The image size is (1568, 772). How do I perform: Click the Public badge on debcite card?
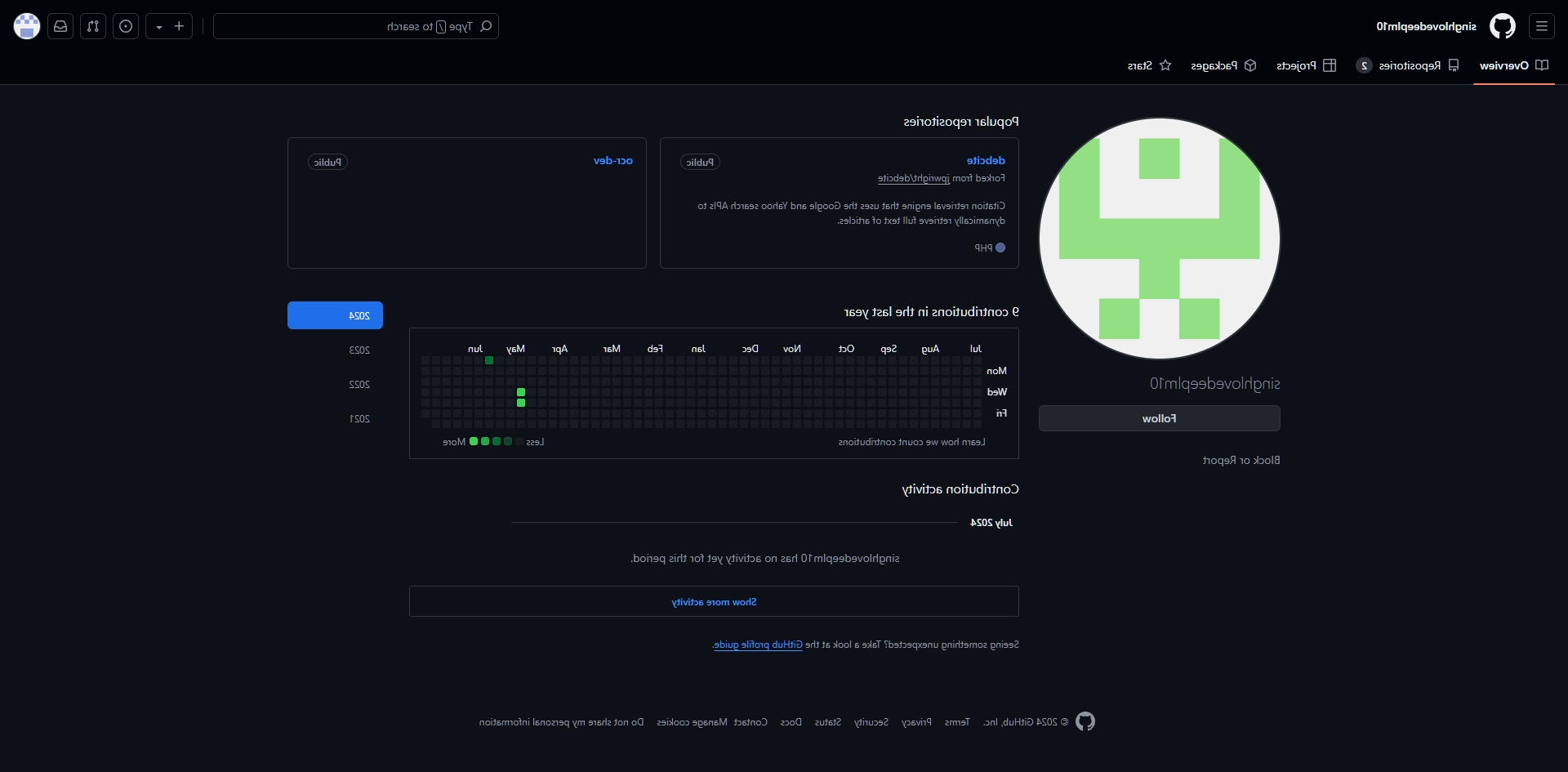coord(700,162)
